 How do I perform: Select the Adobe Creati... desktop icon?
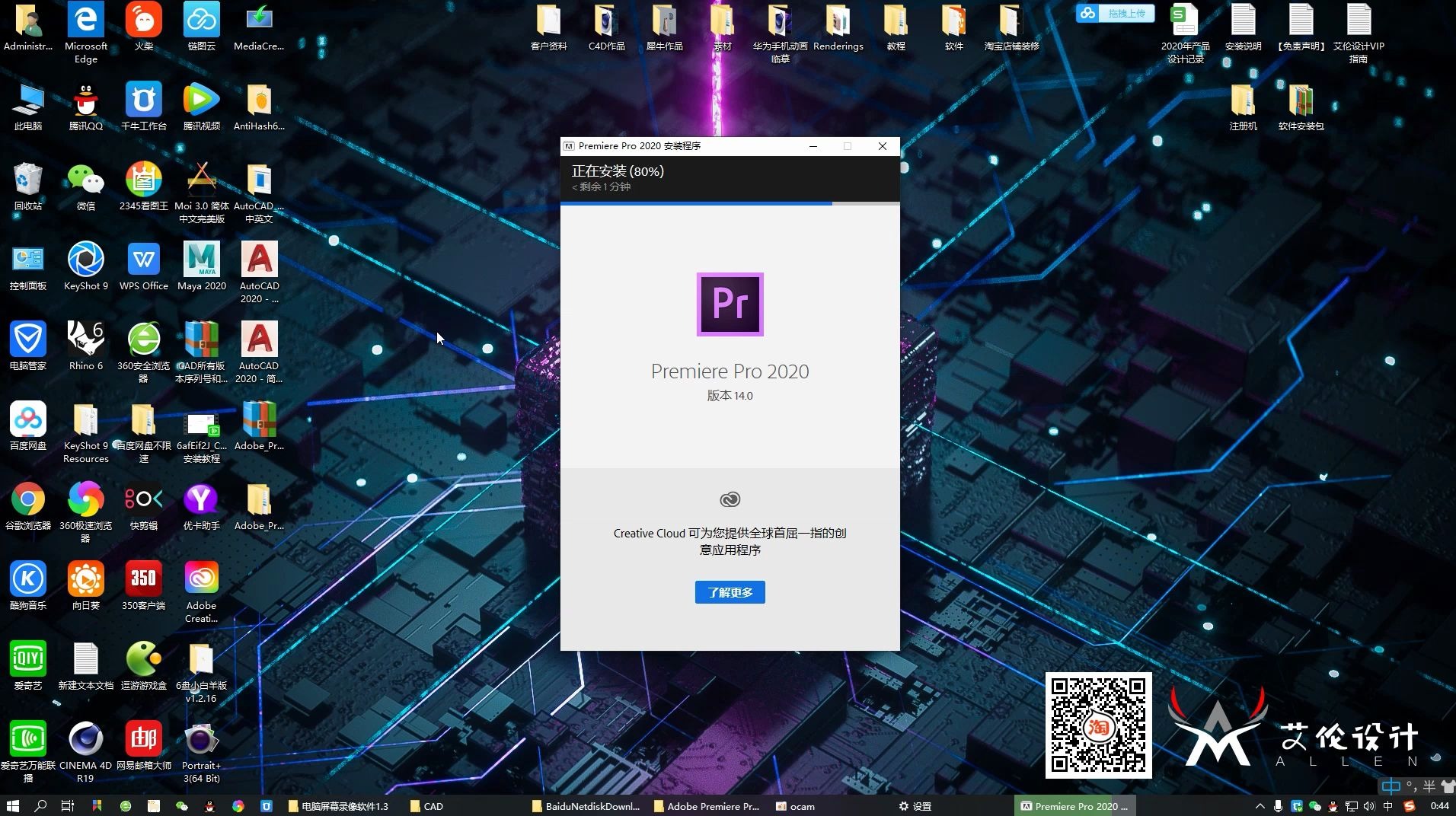[202, 593]
